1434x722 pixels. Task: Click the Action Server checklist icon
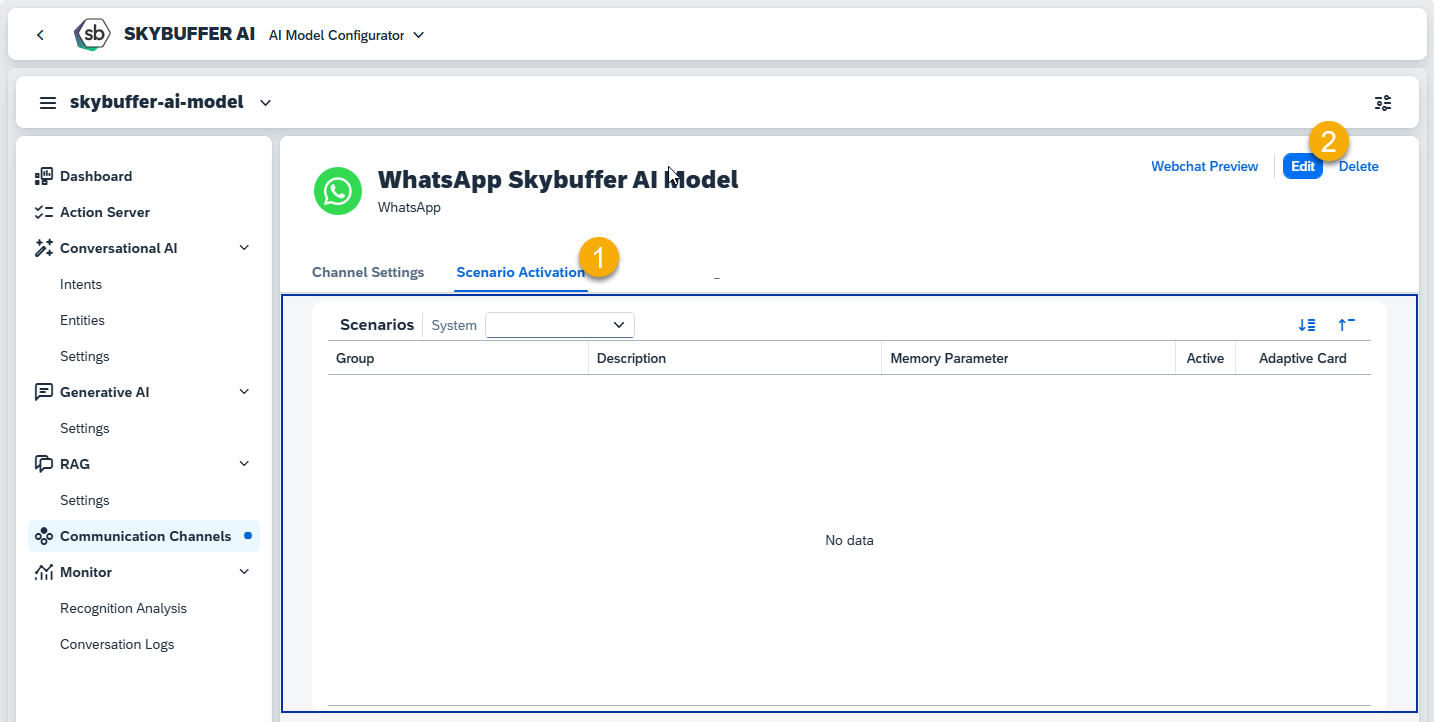(x=43, y=212)
